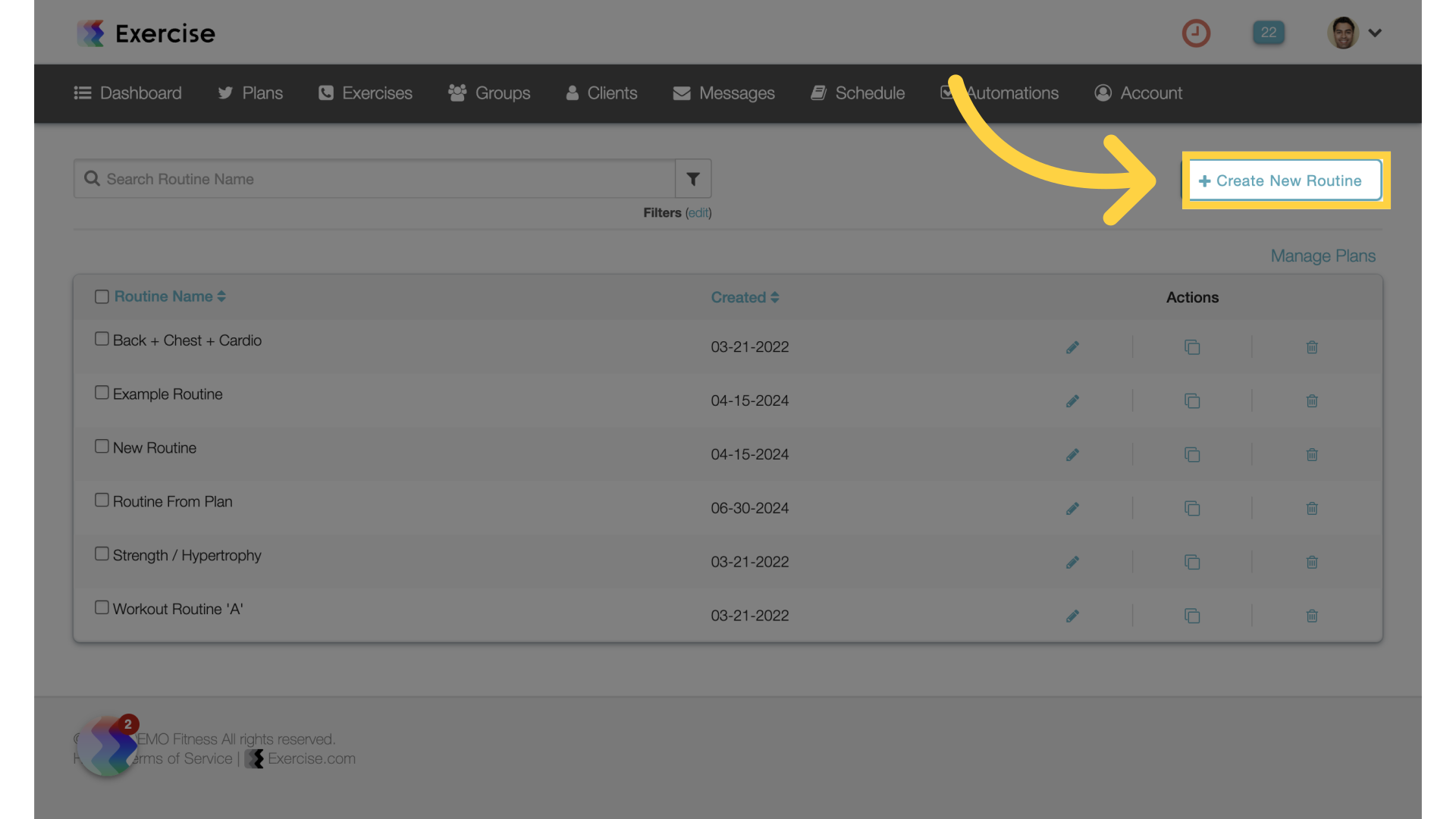Enable select-all checkbox in table header
Viewport: 1456px width, 819px height.
coord(101,296)
